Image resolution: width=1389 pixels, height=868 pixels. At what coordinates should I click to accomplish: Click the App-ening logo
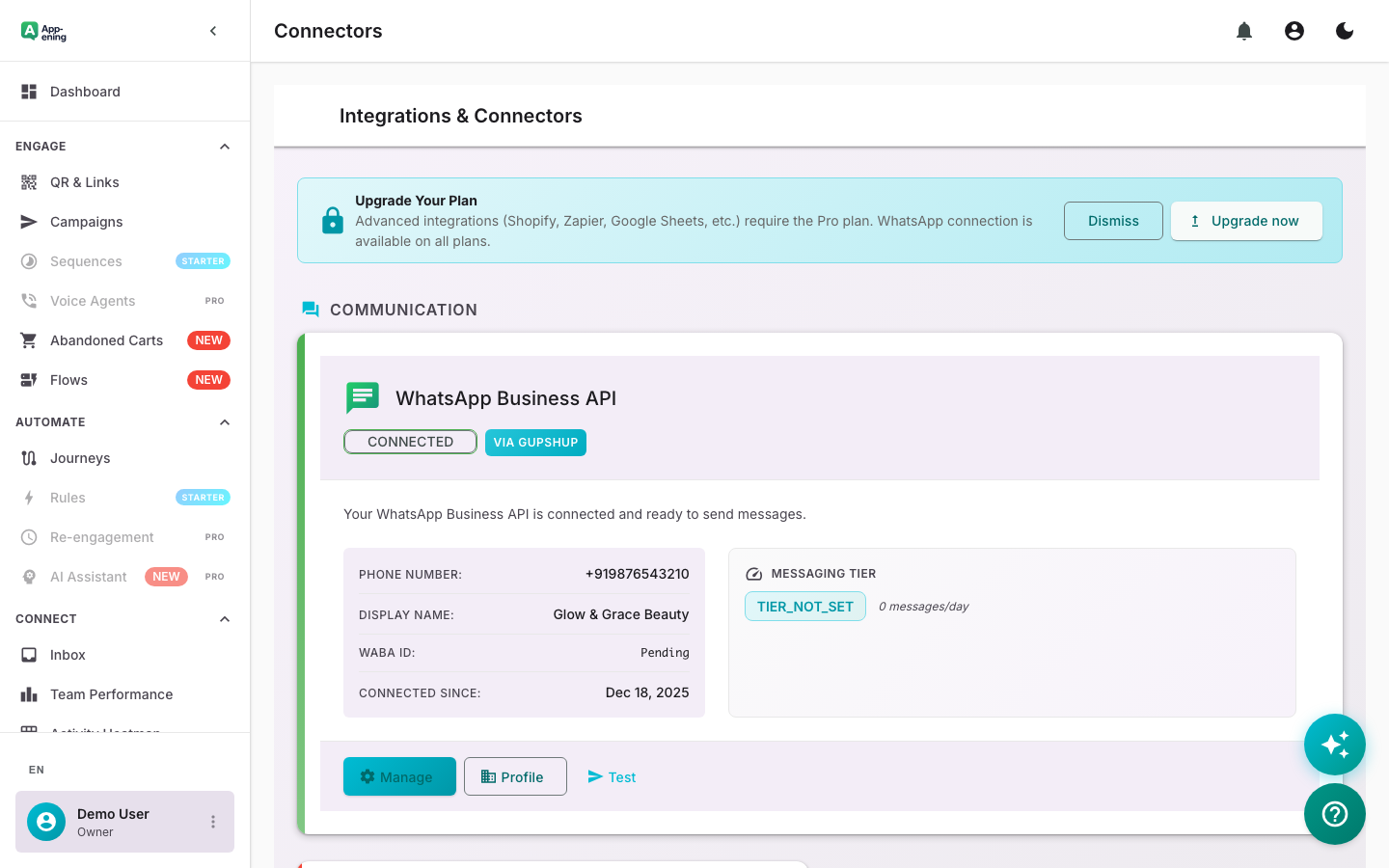tap(42, 31)
